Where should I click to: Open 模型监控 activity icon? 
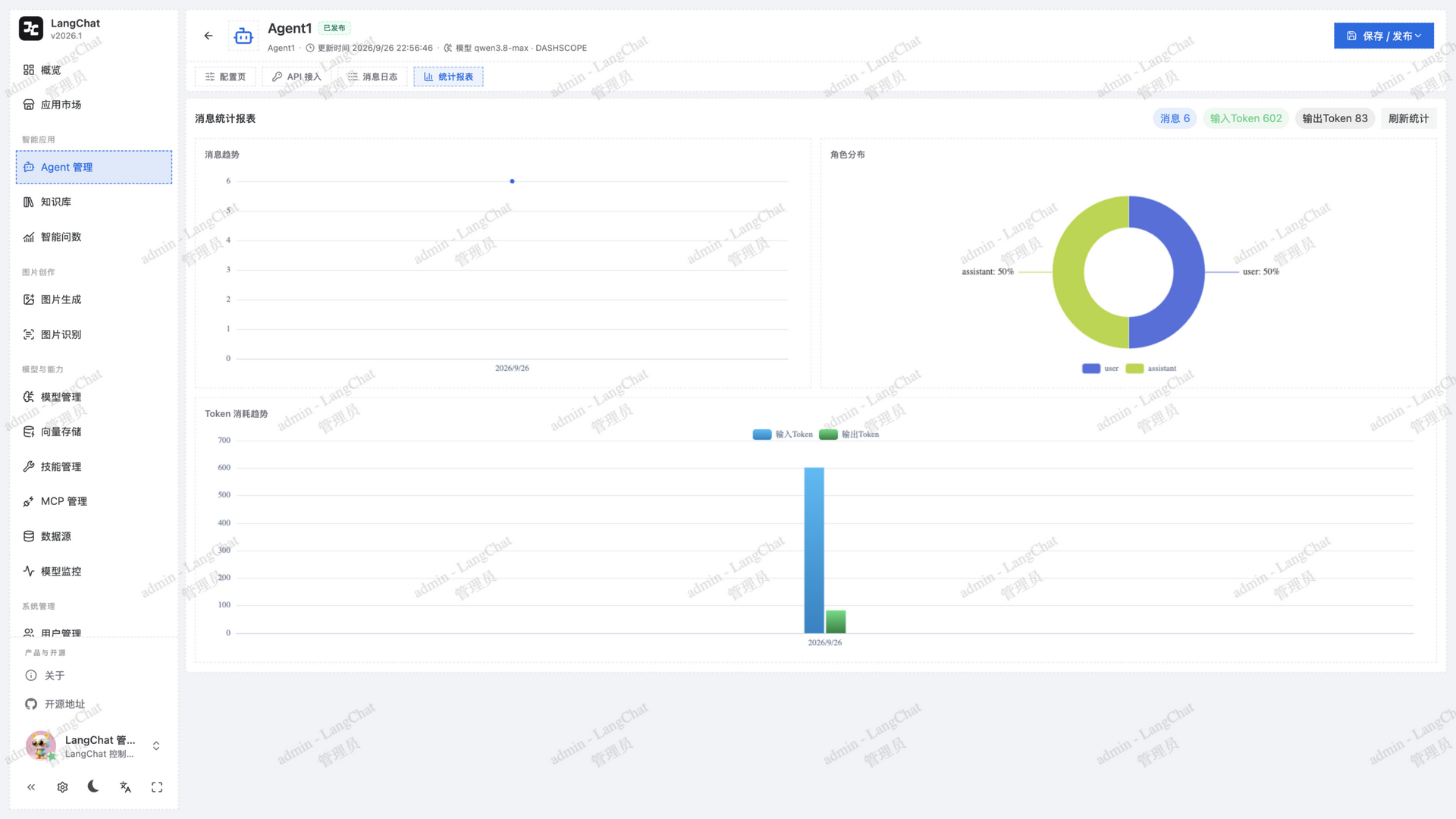29,571
